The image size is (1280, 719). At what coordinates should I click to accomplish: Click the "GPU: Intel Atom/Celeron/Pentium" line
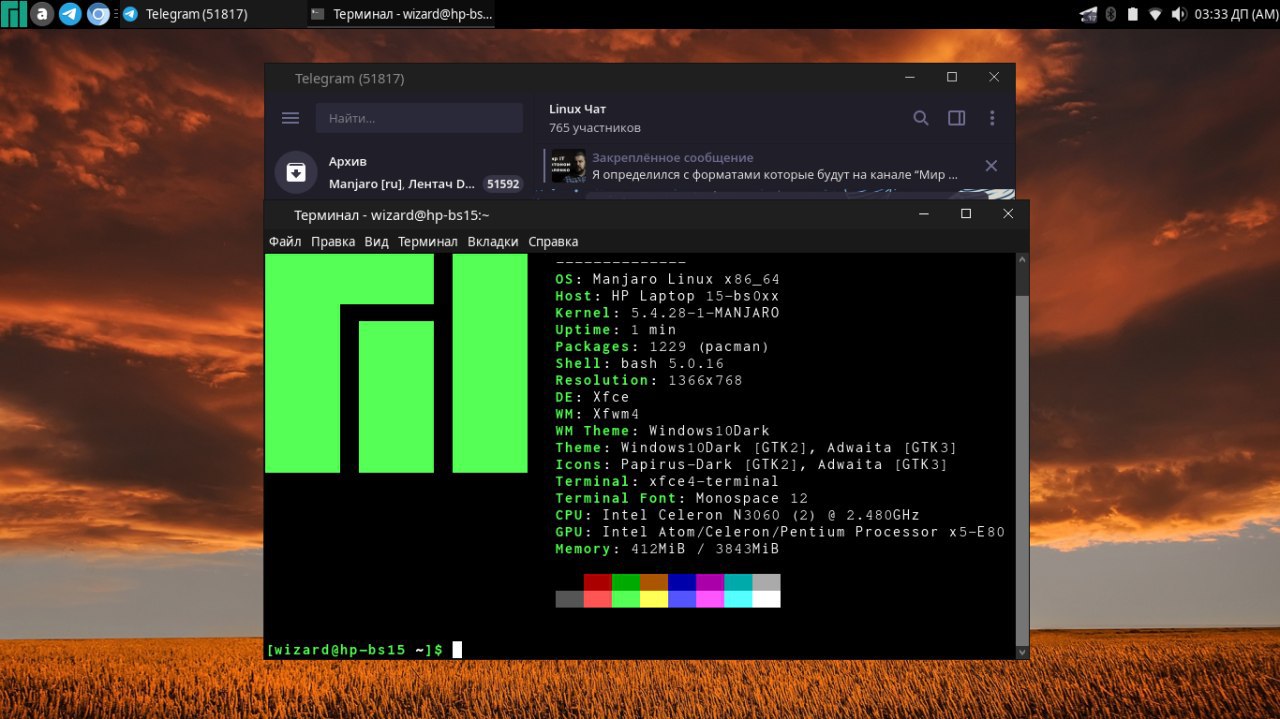pyautogui.click(x=780, y=532)
